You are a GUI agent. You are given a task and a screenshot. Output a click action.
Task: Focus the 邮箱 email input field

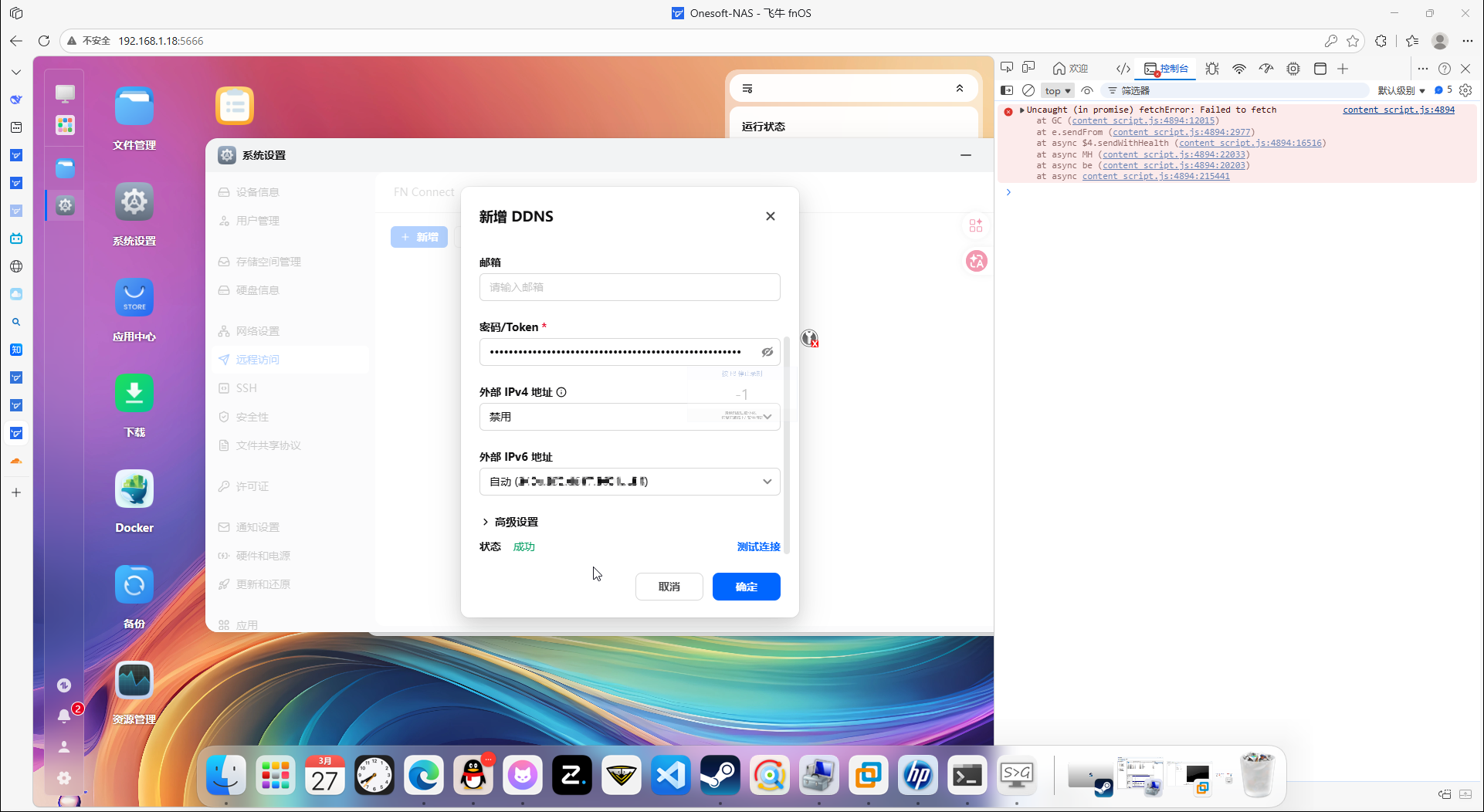tap(630, 287)
